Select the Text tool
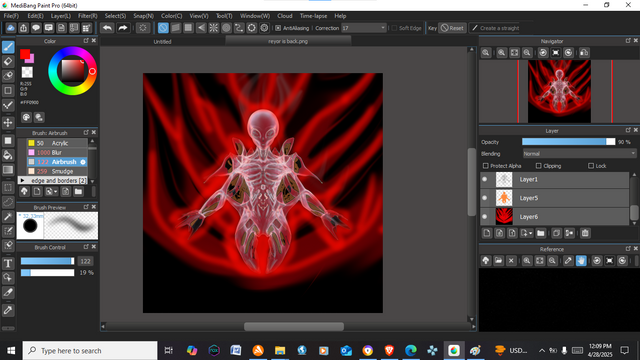The height and width of the screenshot is (360, 640). point(8,264)
